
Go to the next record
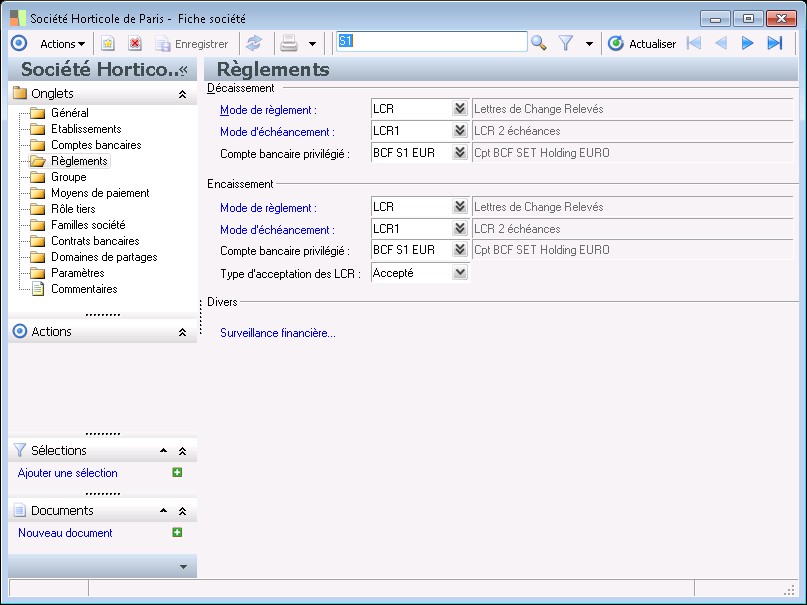point(747,43)
